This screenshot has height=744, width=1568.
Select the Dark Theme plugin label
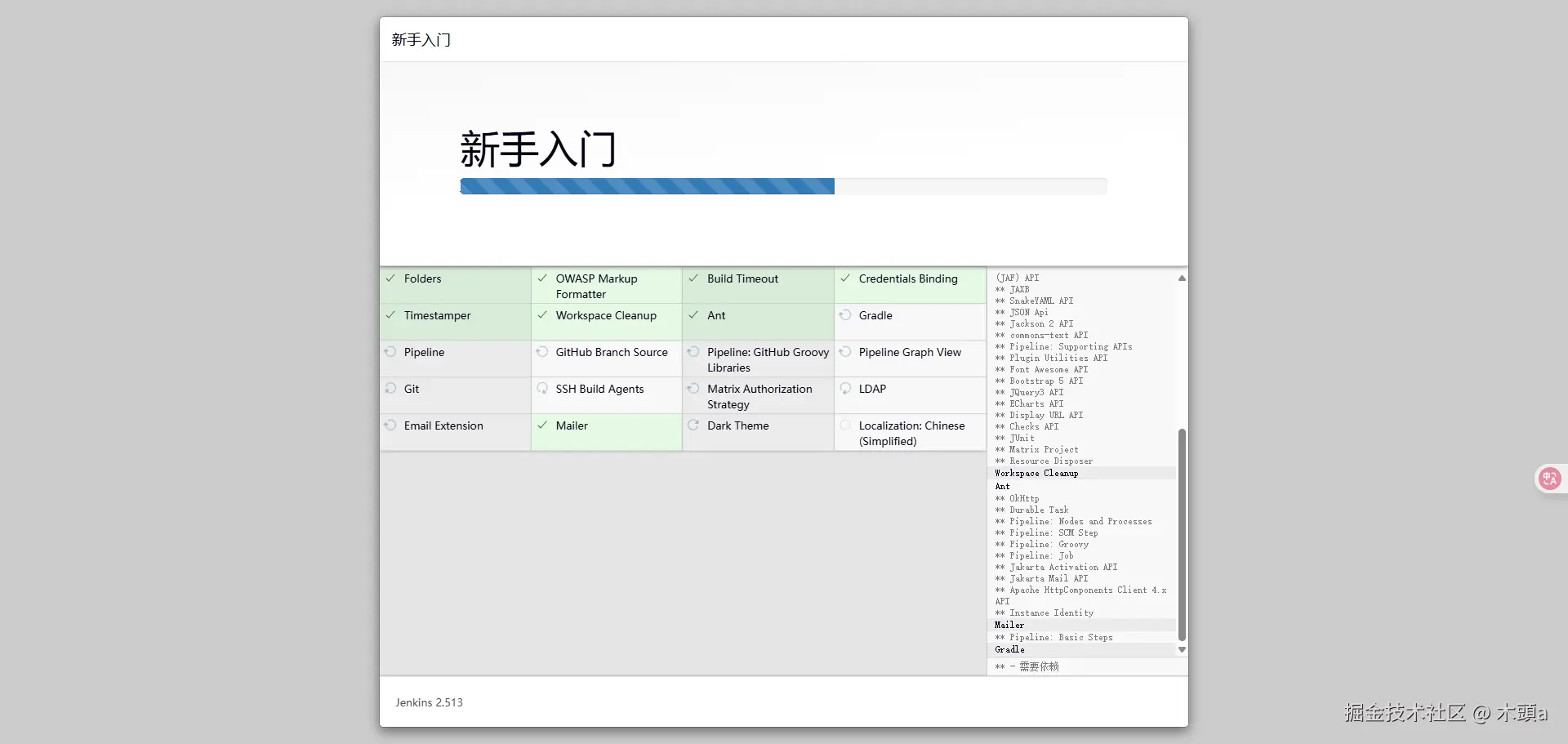coord(738,425)
